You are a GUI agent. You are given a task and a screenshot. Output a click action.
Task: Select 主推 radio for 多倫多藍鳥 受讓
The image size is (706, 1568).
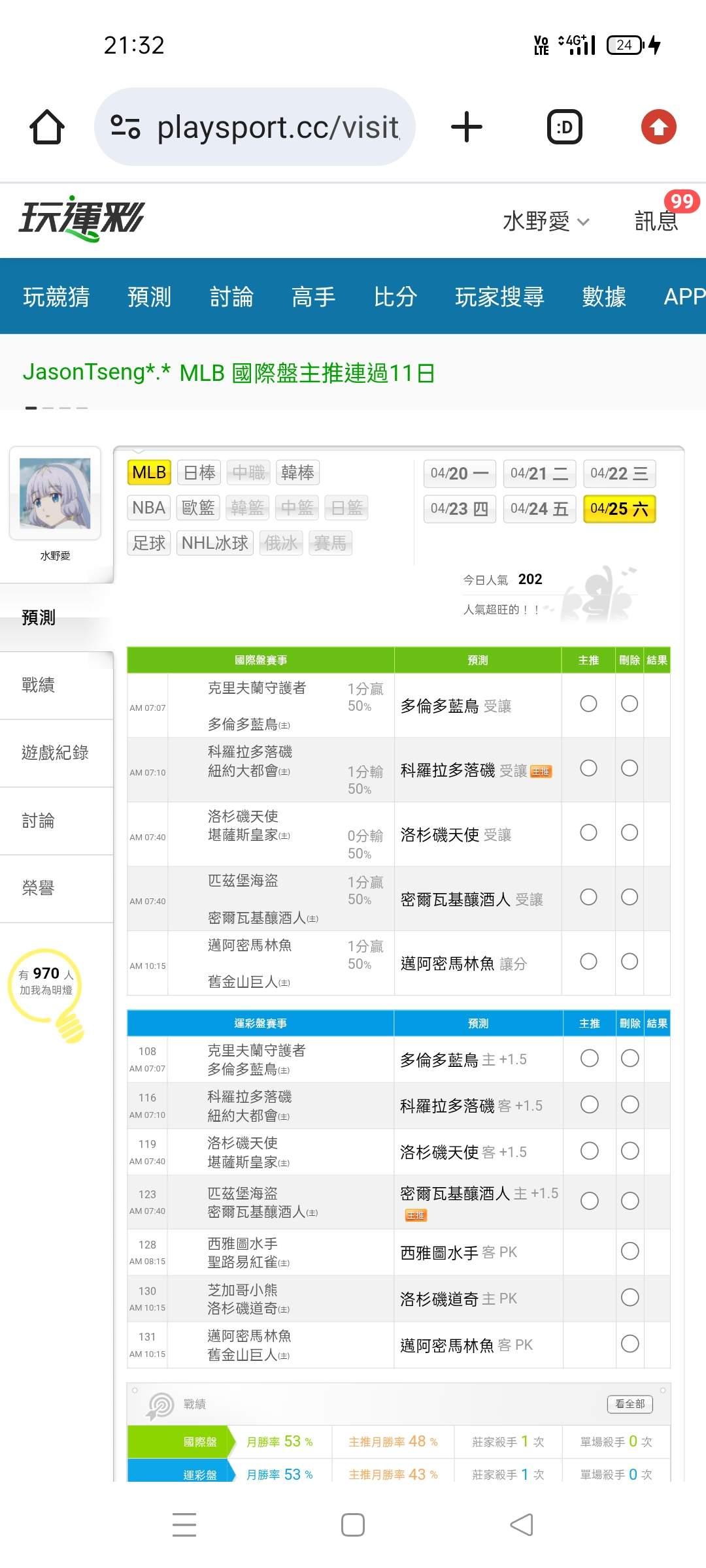(x=588, y=704)
